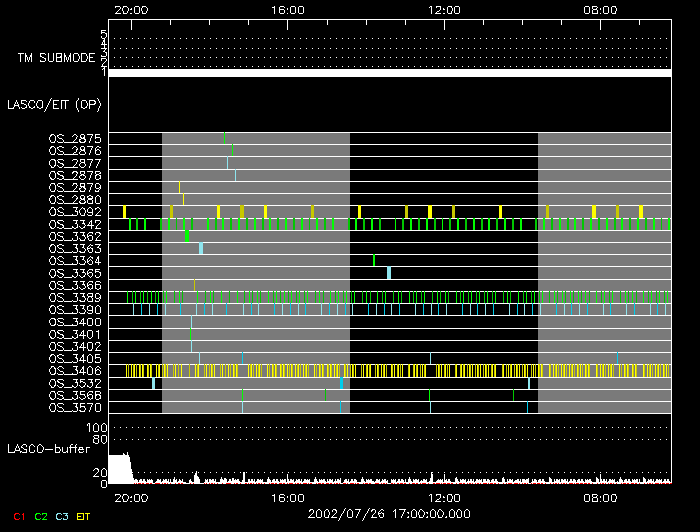Click the OS_3389 row label
Screen dimensions: 700x532
pyautogui.click(x=75, y=297)
